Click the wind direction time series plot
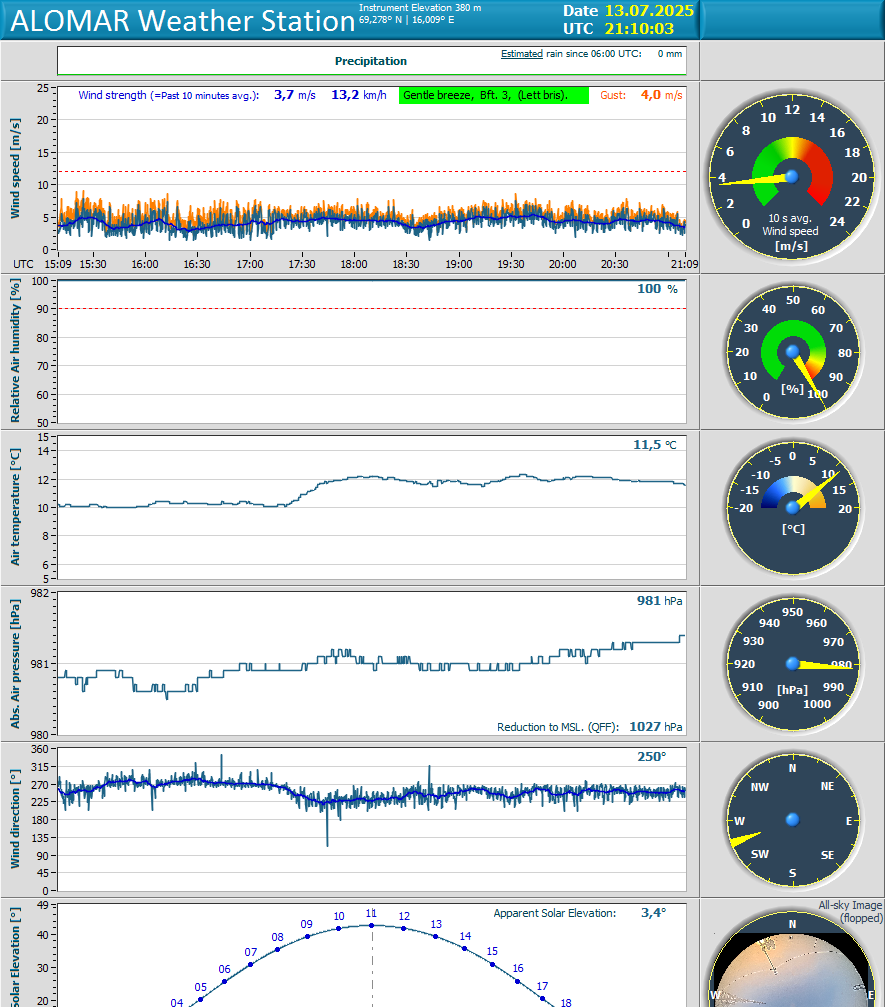Image resolution: width=885 pixels, height=1007 pixels. [x=372, y=819]
